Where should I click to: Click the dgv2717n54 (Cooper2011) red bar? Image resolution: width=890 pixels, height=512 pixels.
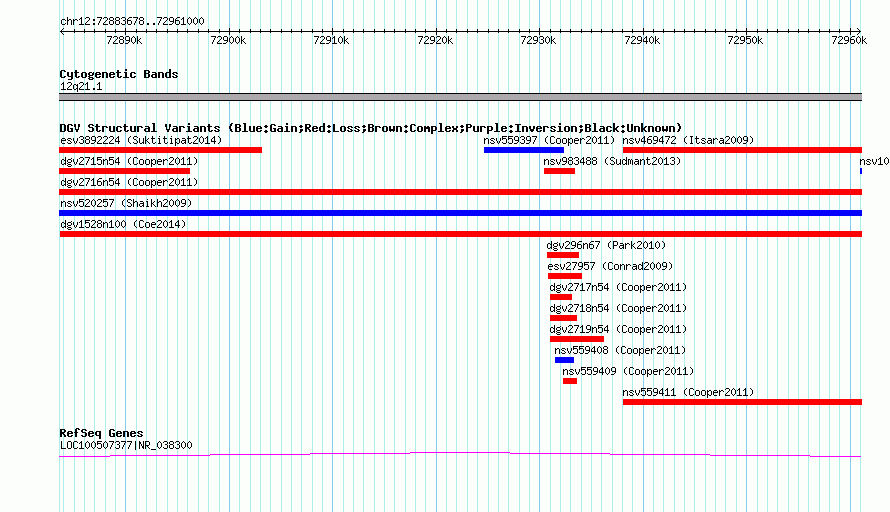(561, 297)
